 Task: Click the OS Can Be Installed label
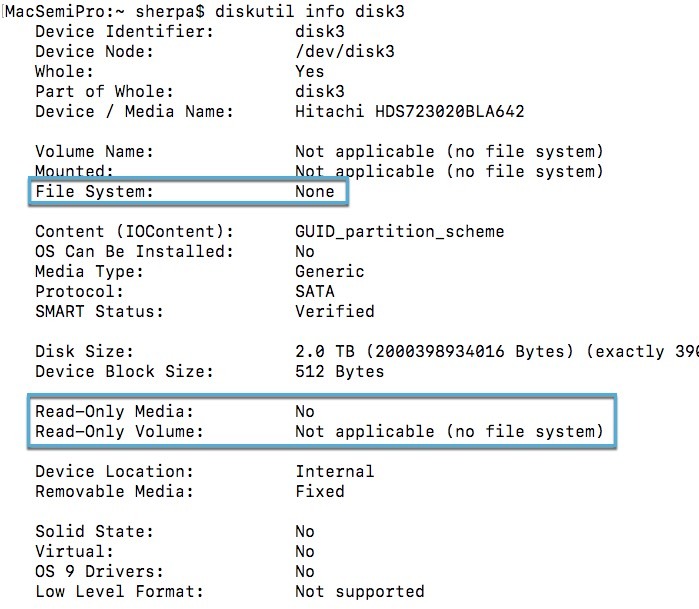coord(135,251)
